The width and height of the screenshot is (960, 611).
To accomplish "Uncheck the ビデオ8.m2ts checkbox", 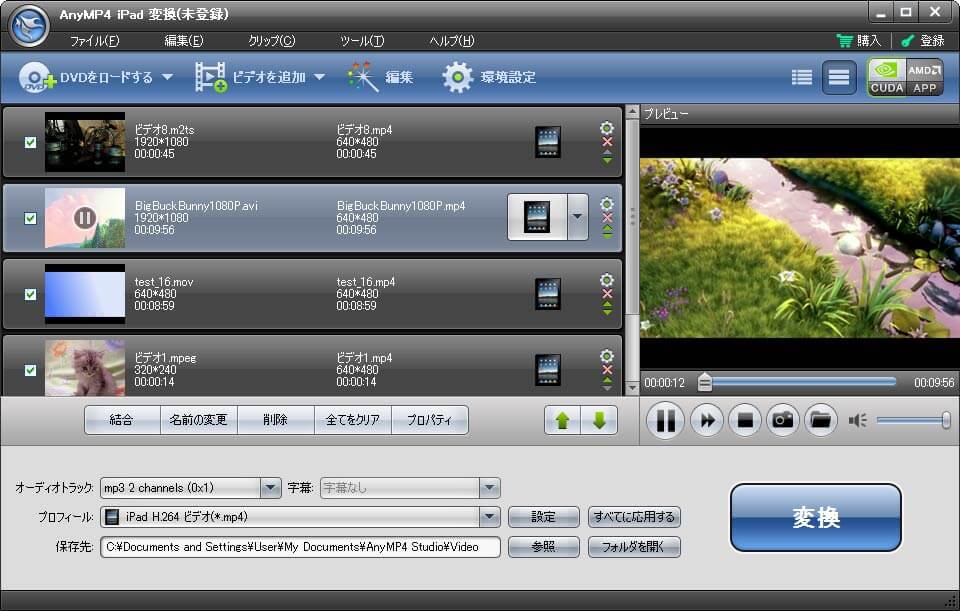I will pos(30,142).
